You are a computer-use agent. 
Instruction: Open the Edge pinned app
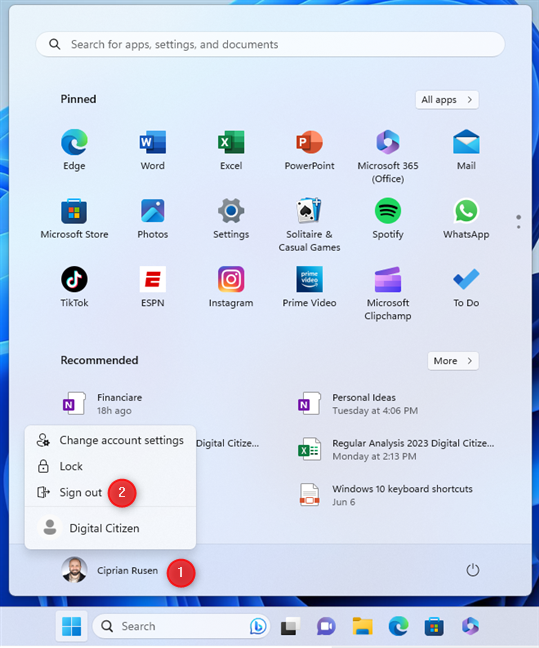(x=74, y=149)
